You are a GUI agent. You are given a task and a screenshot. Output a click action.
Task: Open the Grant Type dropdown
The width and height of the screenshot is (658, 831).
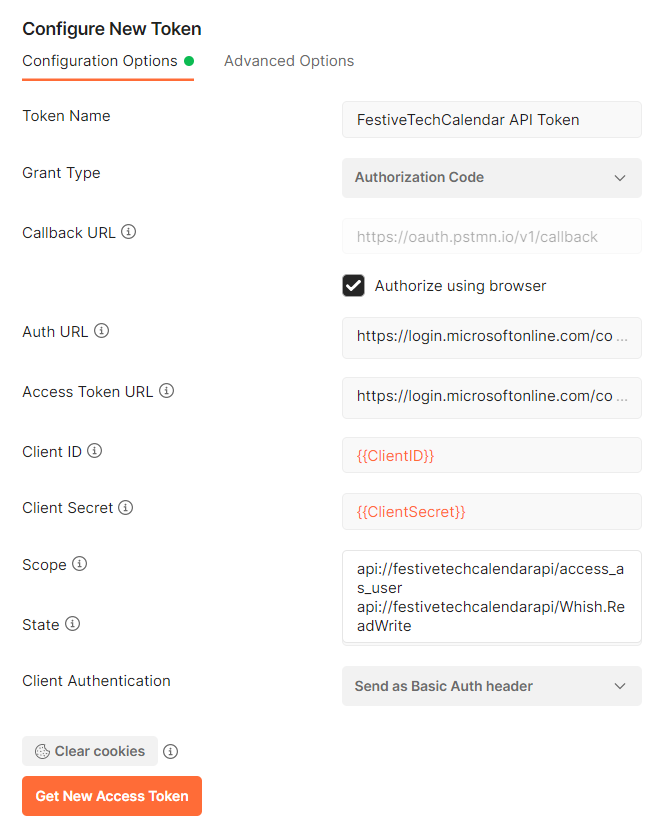(491, 177)
